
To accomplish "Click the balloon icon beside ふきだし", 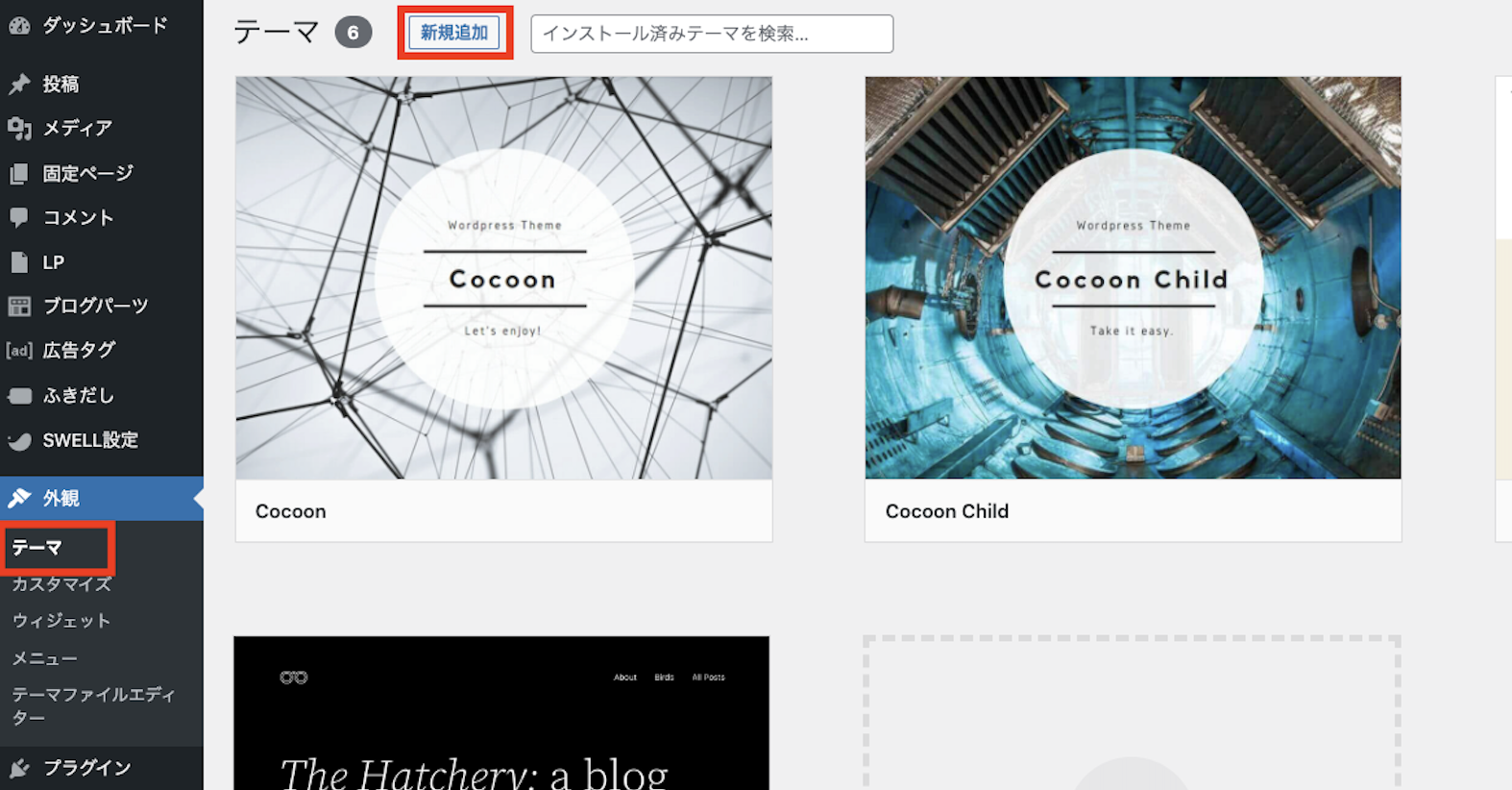I will click(x=19, y=396).
